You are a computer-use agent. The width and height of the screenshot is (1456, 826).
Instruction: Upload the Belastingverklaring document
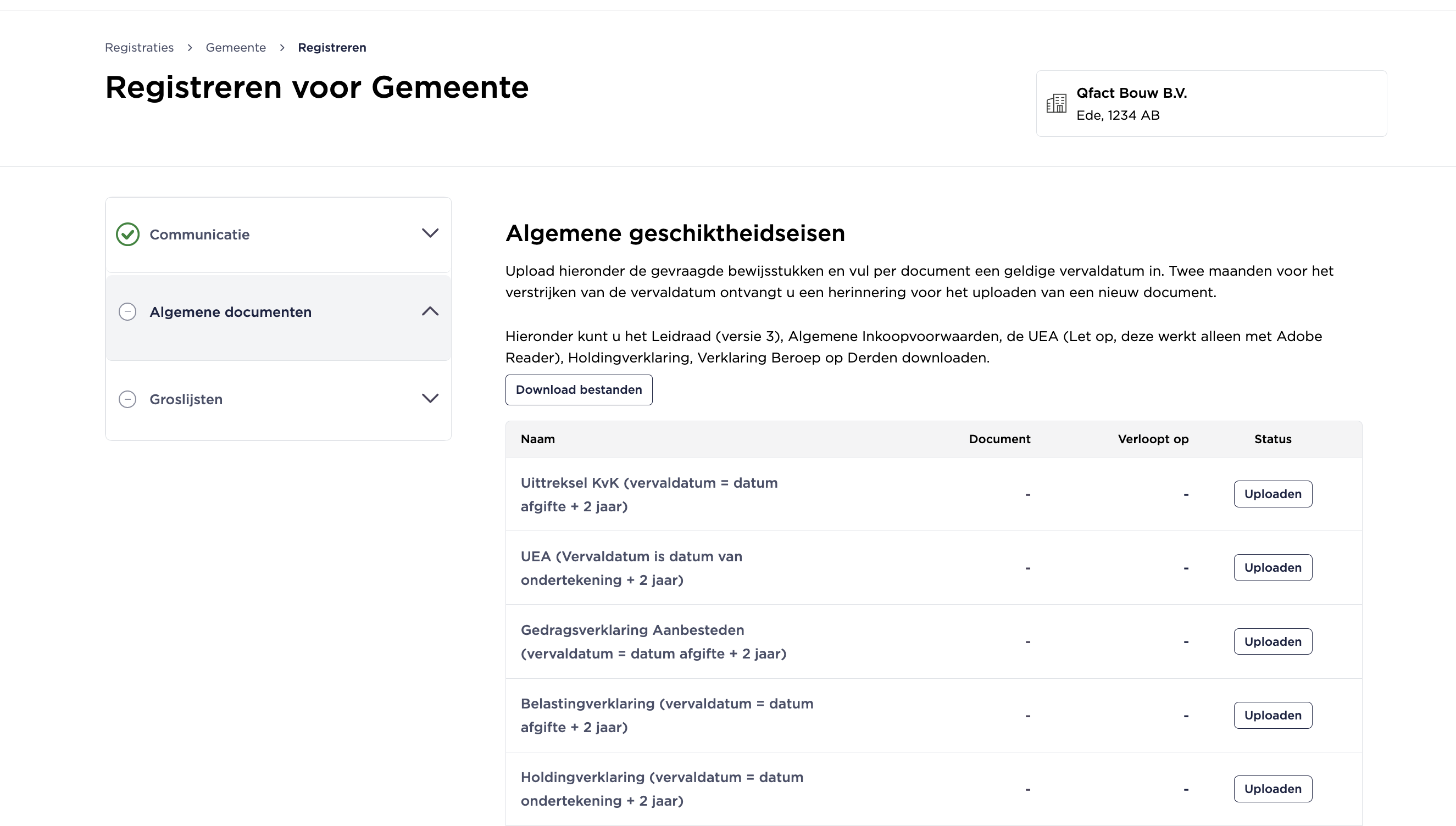pyautogui.click(x=1272, y=716)
